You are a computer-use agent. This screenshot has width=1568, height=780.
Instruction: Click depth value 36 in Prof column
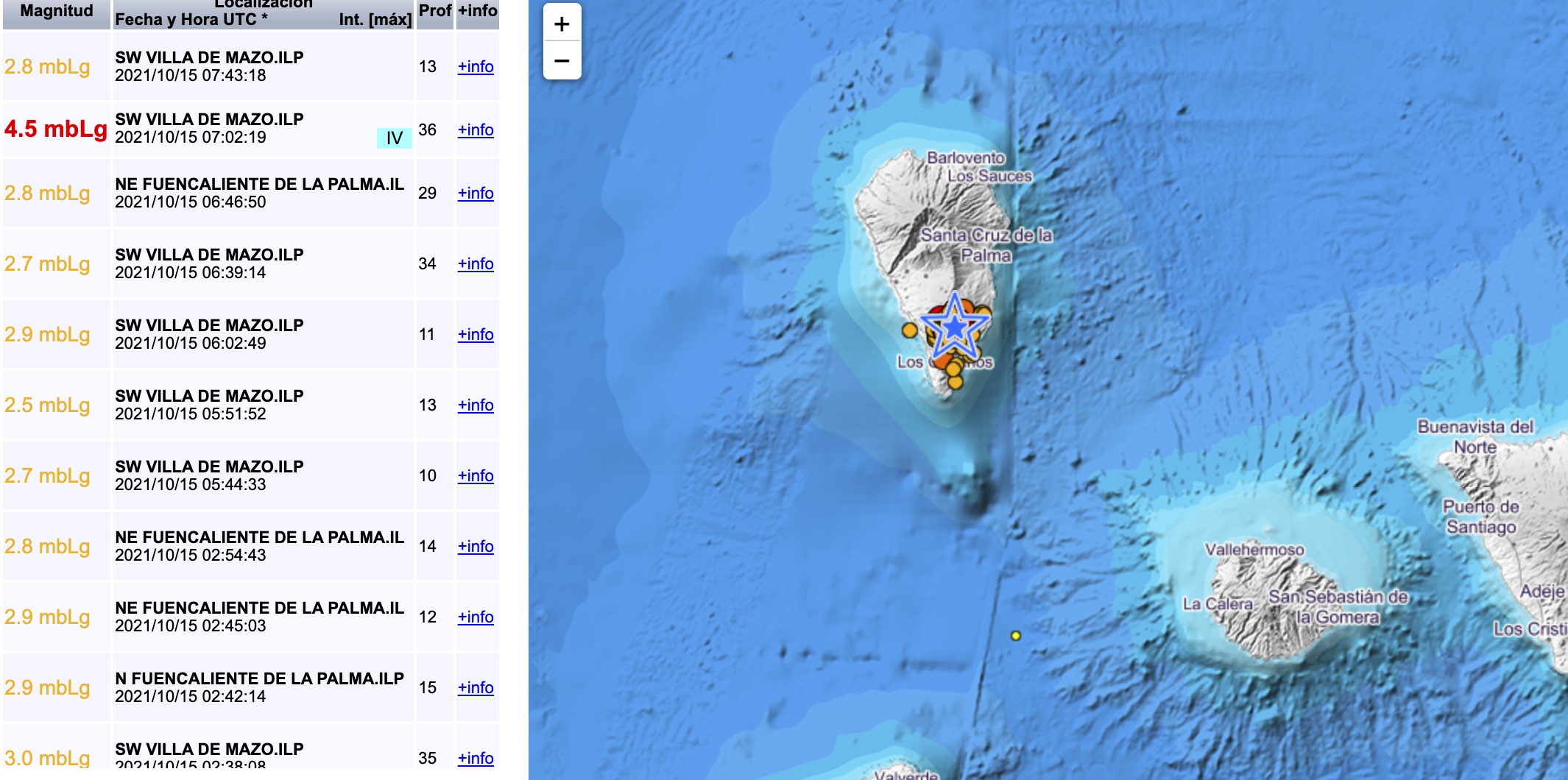click(x=428, y=130)
